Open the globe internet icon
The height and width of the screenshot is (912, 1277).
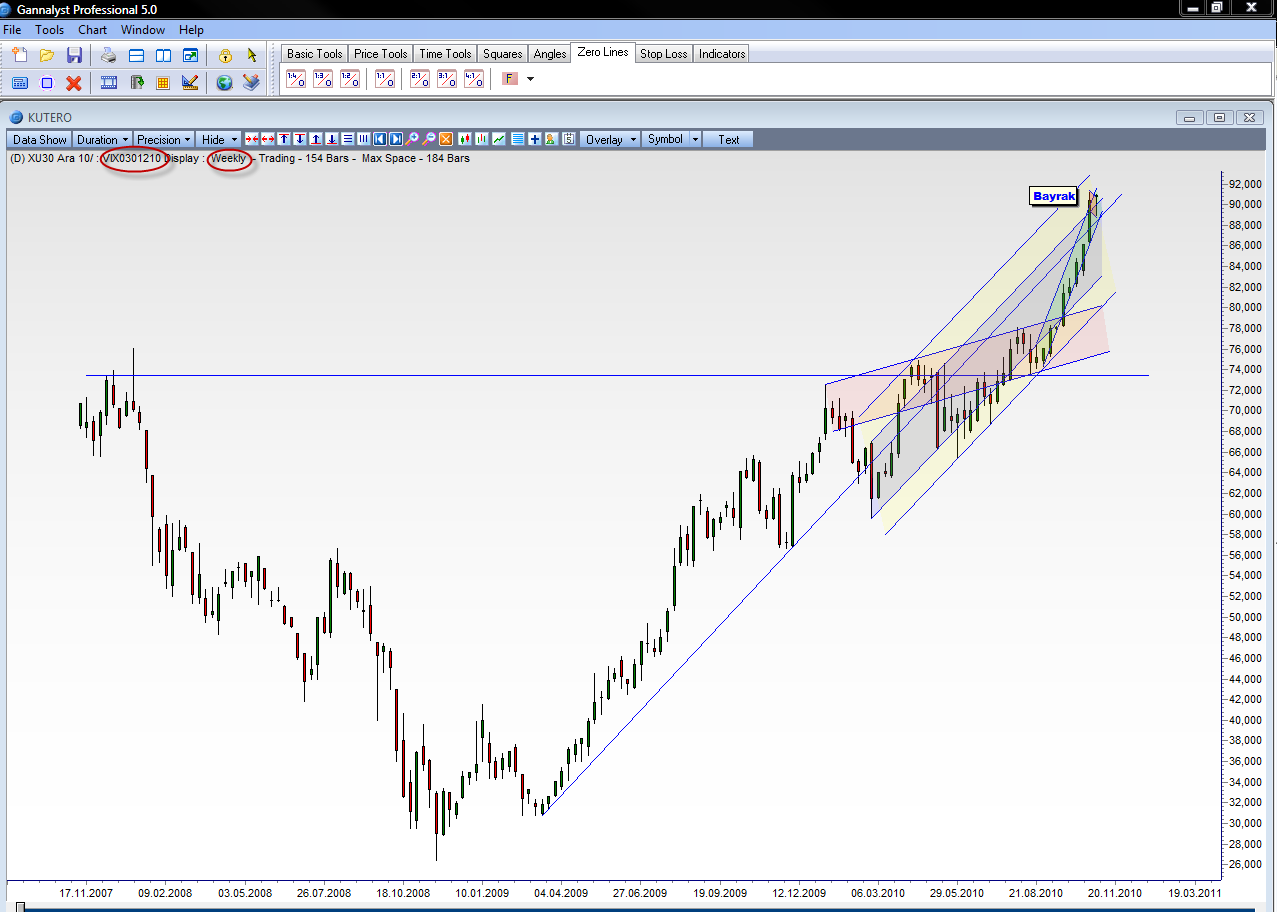225,82
